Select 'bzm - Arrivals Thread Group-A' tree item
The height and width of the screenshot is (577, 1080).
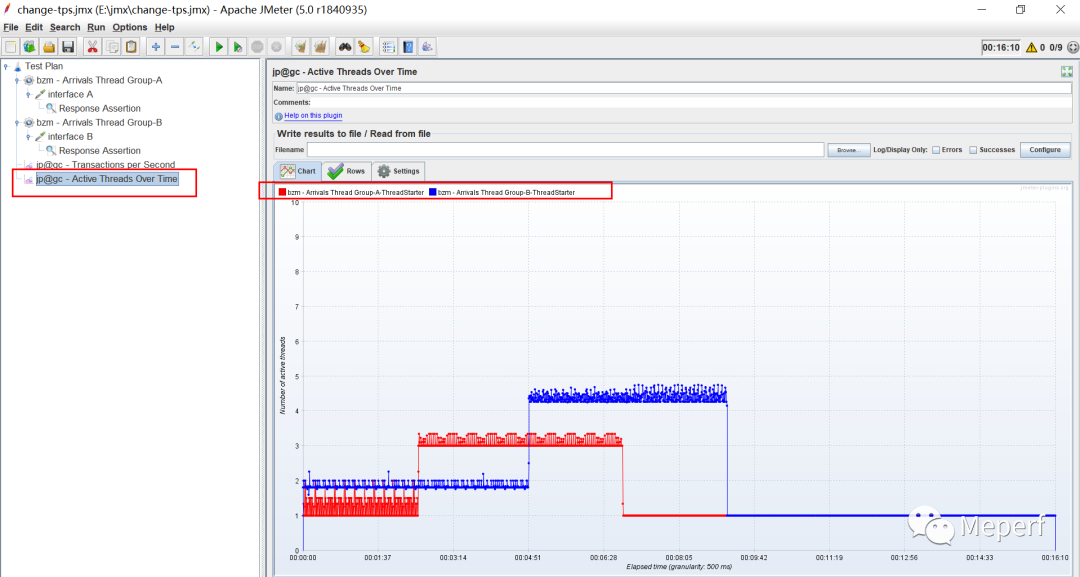coord(99,81)
